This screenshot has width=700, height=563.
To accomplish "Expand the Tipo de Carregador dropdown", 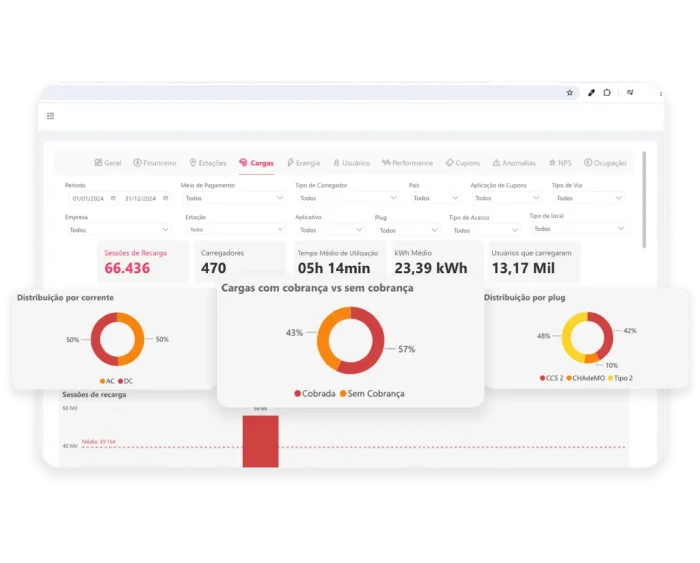I will (347, 198).
